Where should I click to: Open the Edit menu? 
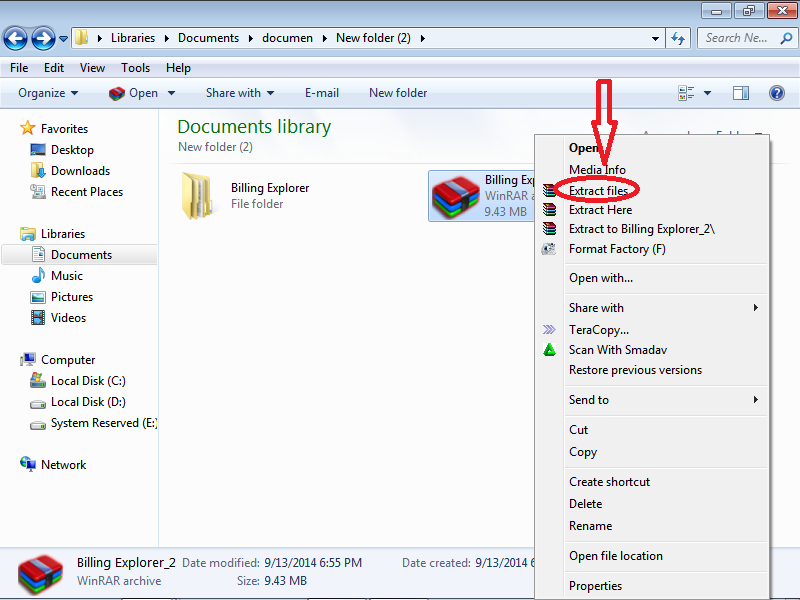[54, 68]
